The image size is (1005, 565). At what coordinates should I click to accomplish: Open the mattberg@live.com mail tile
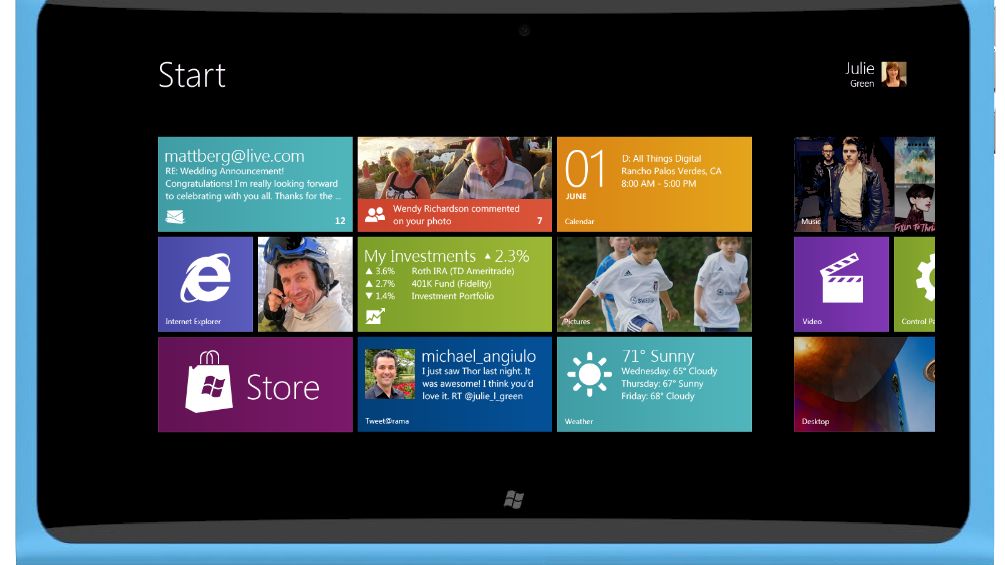255,184
